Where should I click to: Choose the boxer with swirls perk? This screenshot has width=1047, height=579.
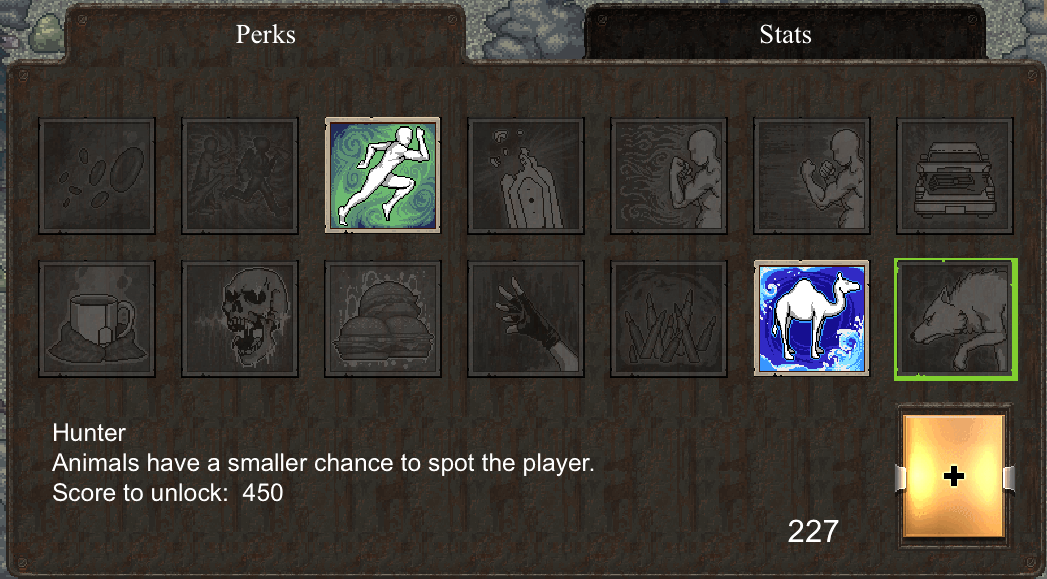click(x=668, y=176)
